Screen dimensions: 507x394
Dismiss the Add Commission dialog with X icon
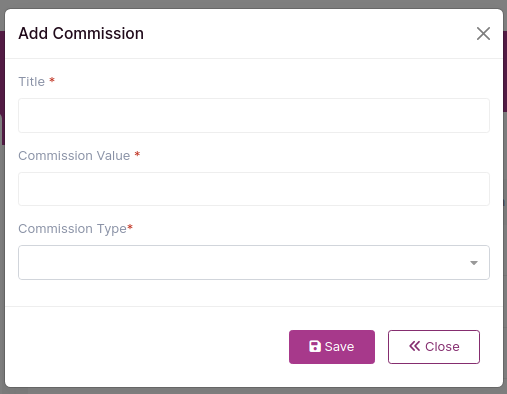click(x=483, y=34)
